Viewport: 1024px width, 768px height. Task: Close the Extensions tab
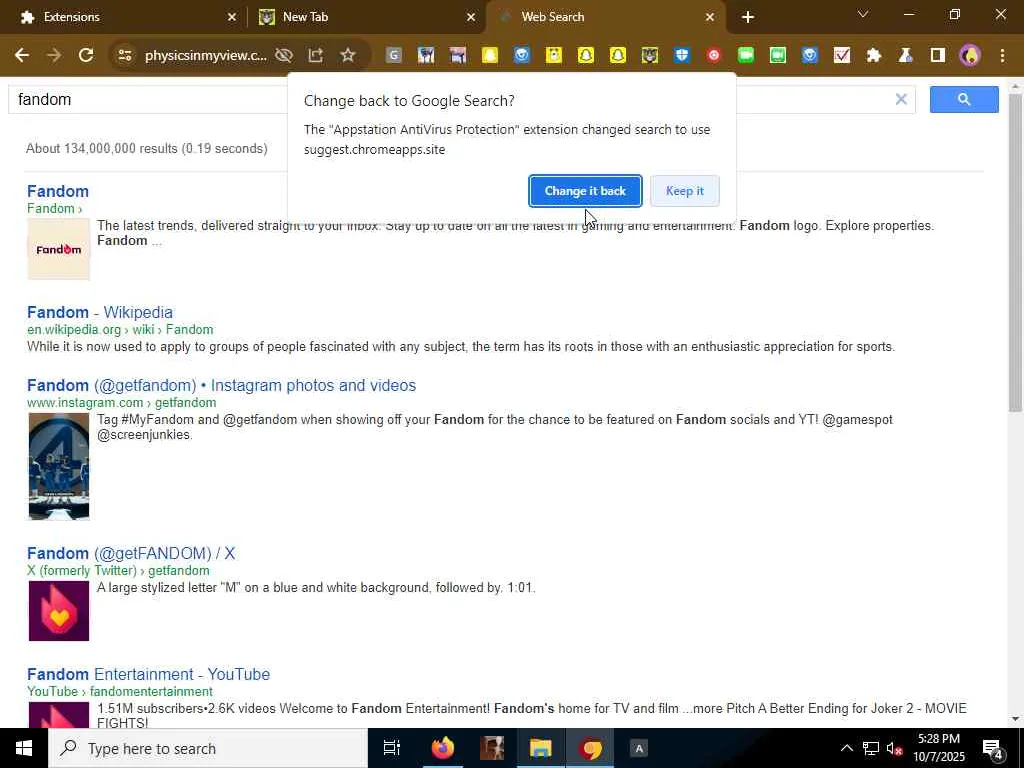[232, 17]
